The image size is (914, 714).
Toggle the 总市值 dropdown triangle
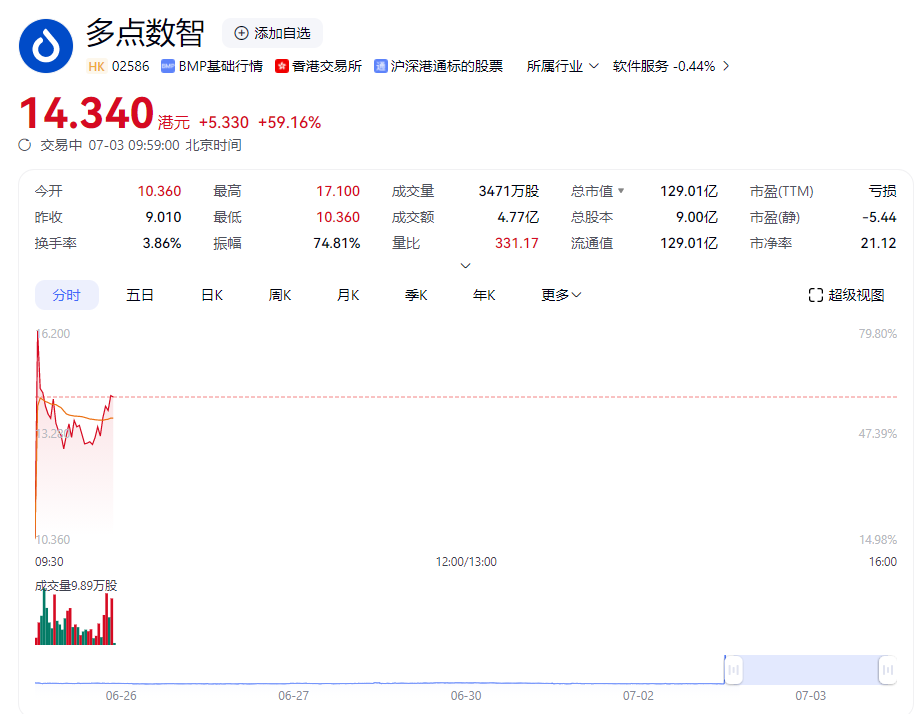click(x=621, y=191)
